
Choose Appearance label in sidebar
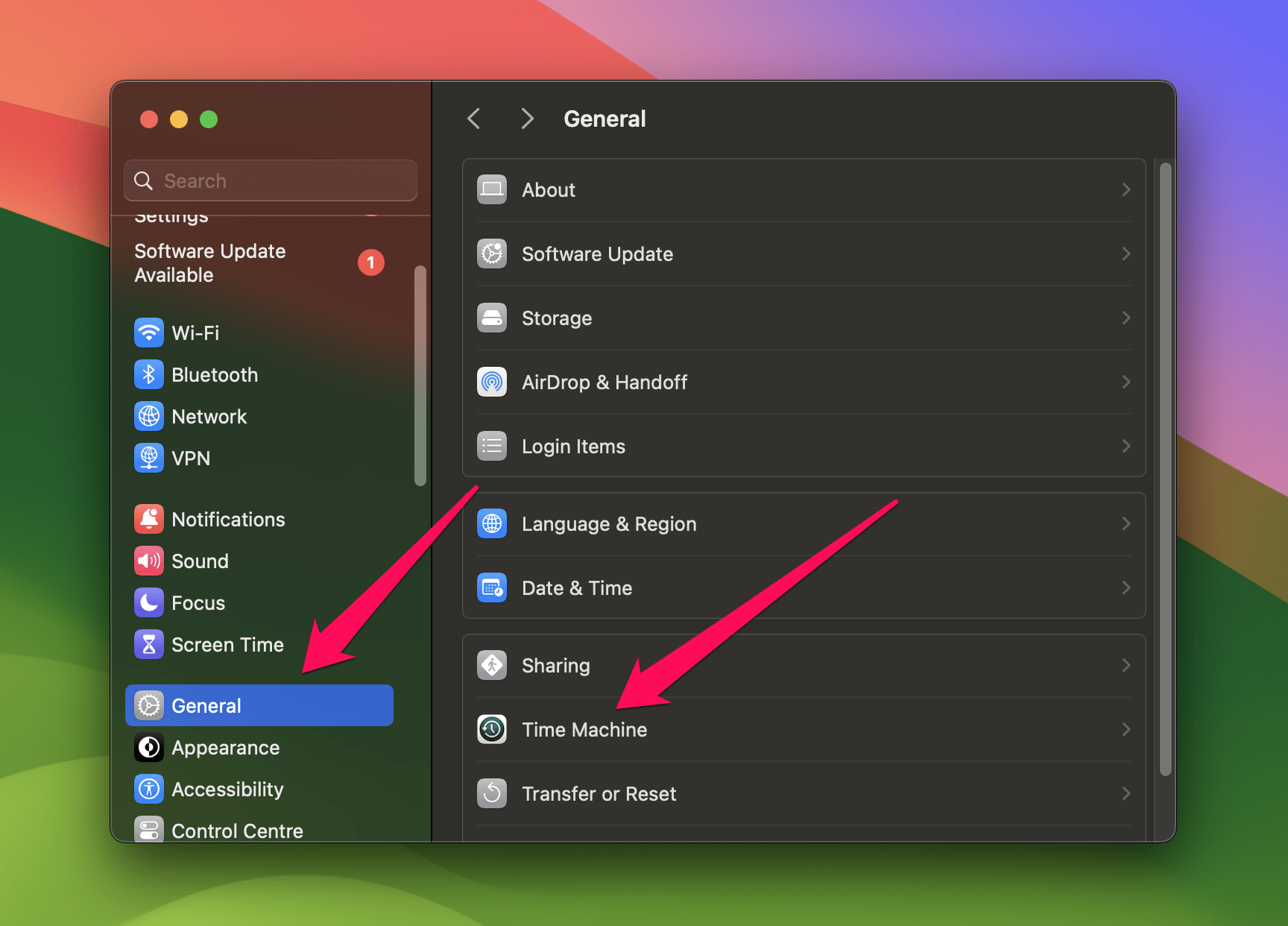tap(226, 748)
